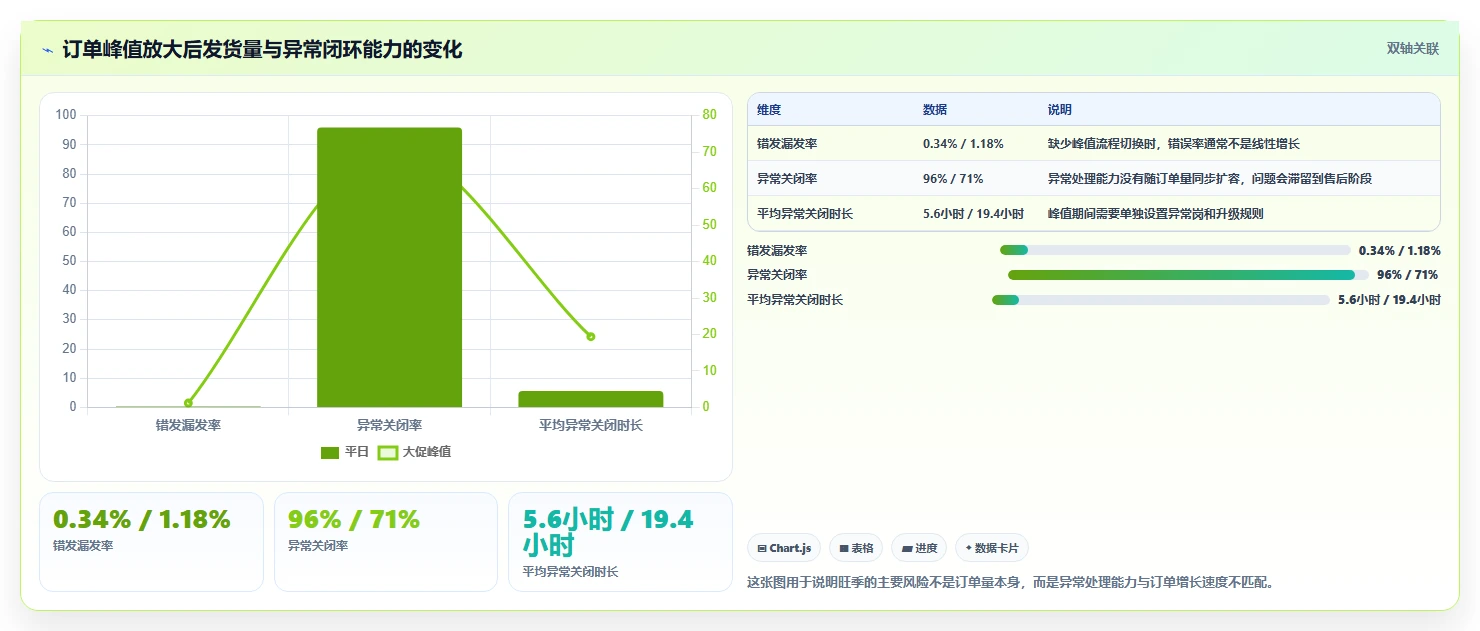
Task: Toggle the 平日 legend swatch
Action: point(330,453)
